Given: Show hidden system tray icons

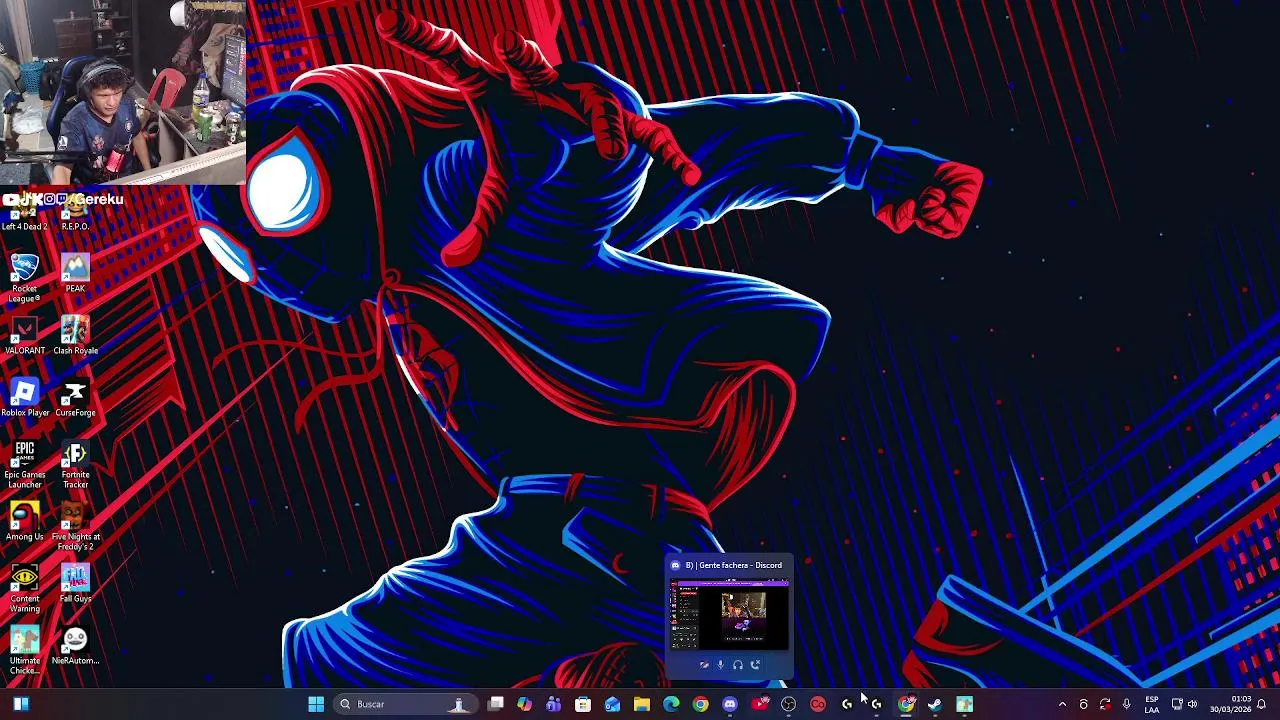Looking at the screenshot, I should 1062,704.
